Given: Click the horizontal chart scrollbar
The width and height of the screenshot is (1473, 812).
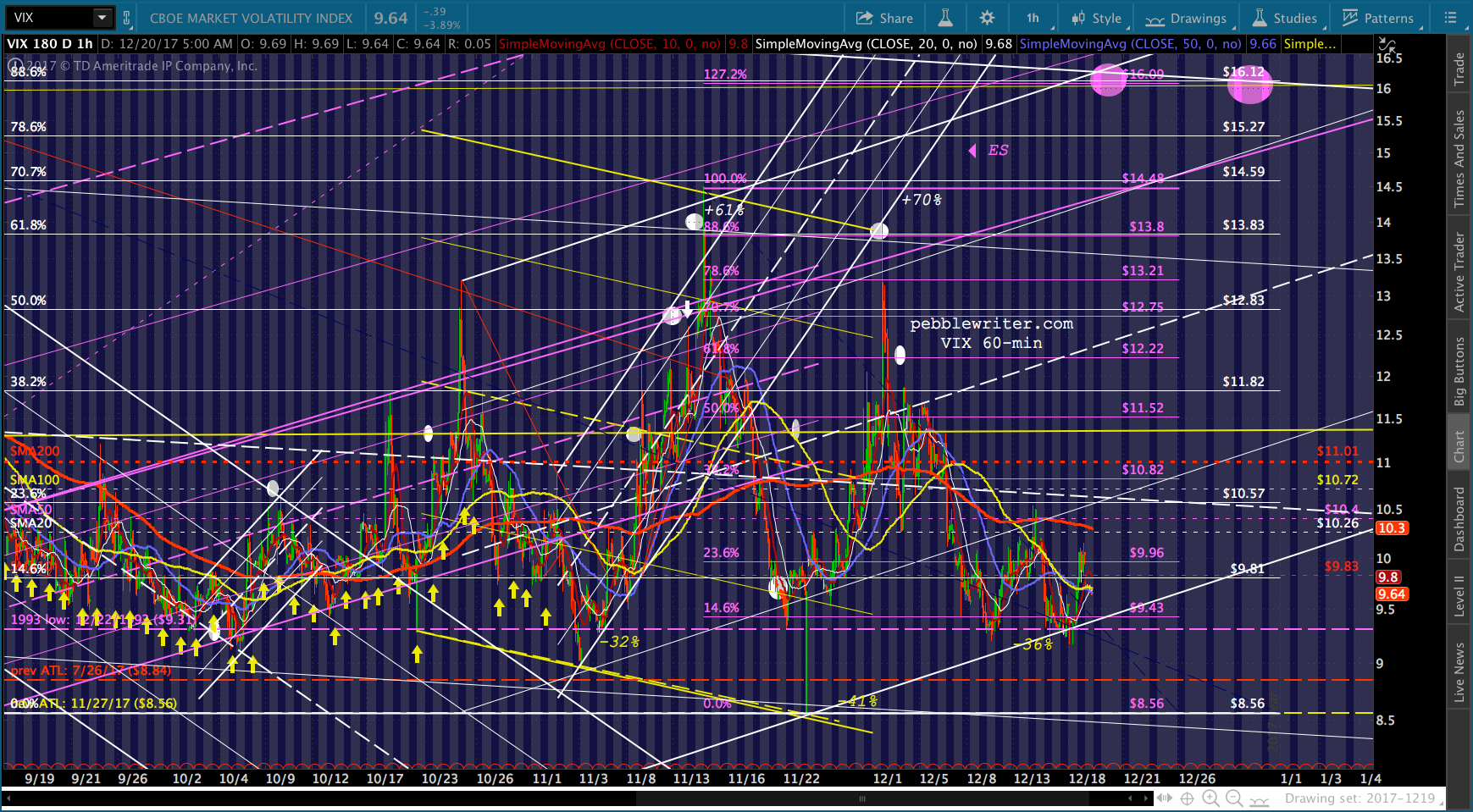Looking at the screenshot, I should (x=862, y=798).
